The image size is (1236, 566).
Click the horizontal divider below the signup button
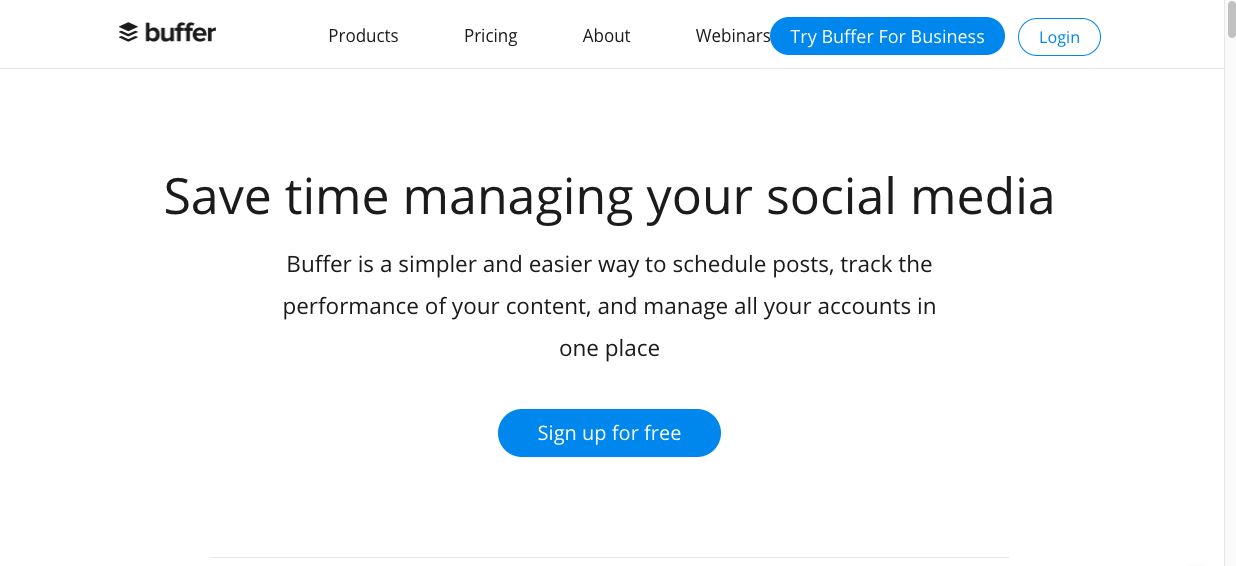609,557
